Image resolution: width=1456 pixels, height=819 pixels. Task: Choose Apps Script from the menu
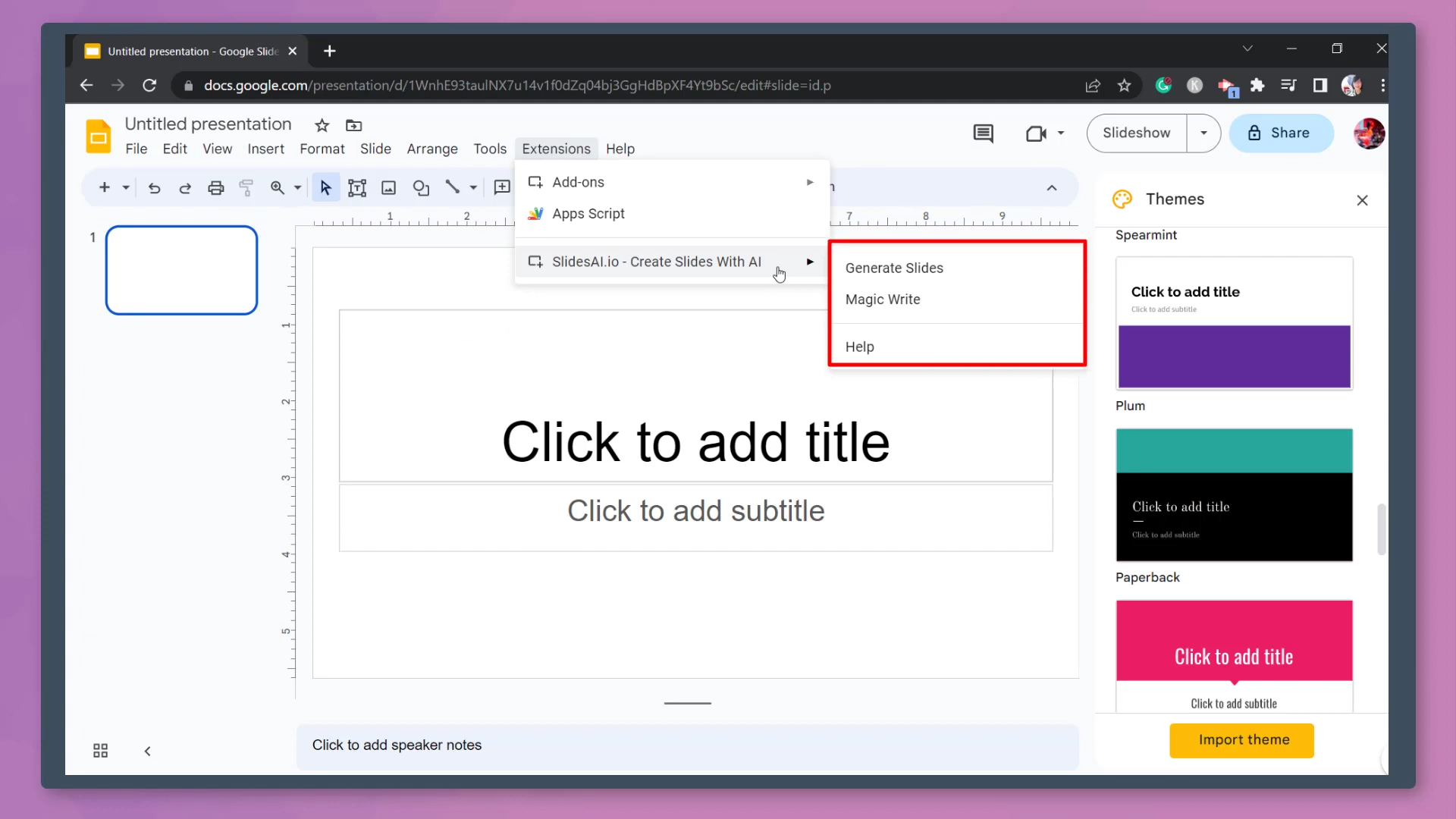coord(589,213)
